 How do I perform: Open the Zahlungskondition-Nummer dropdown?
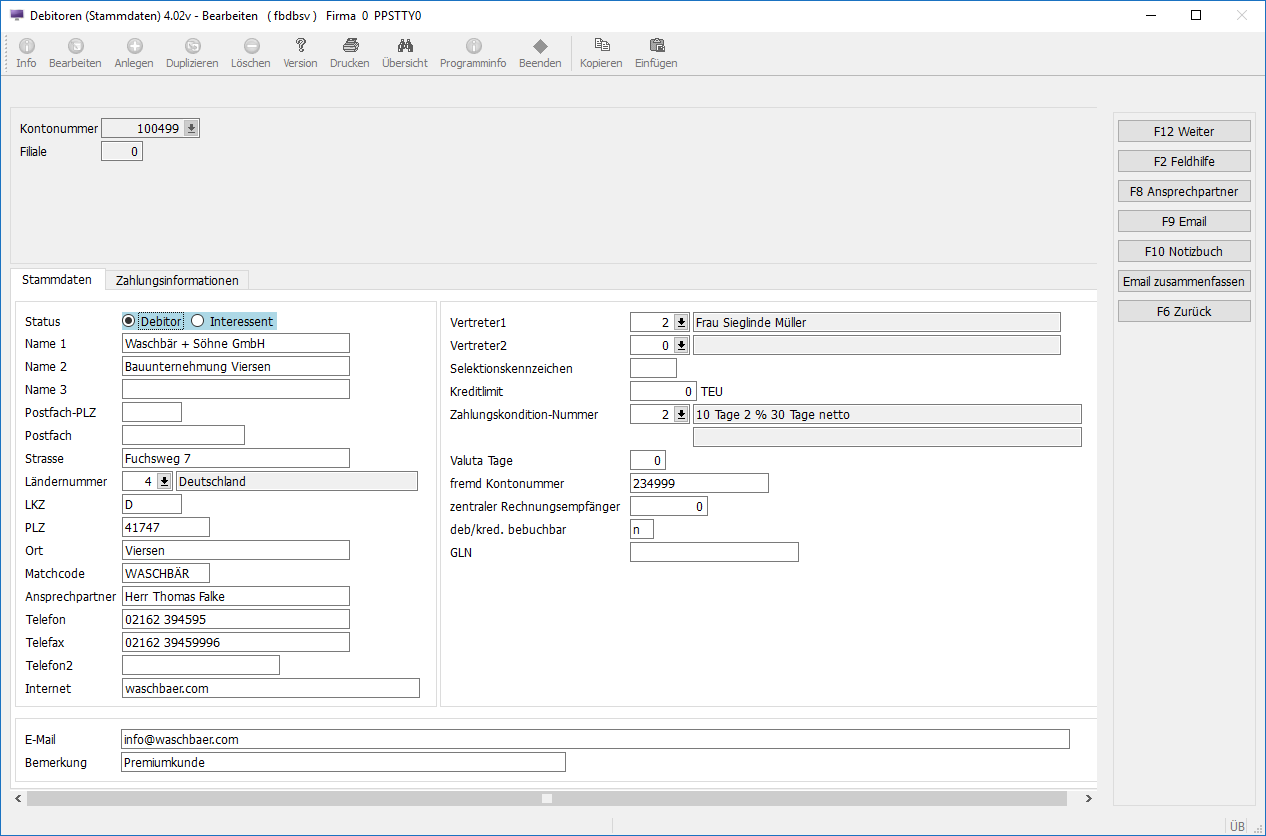[681, 414]
